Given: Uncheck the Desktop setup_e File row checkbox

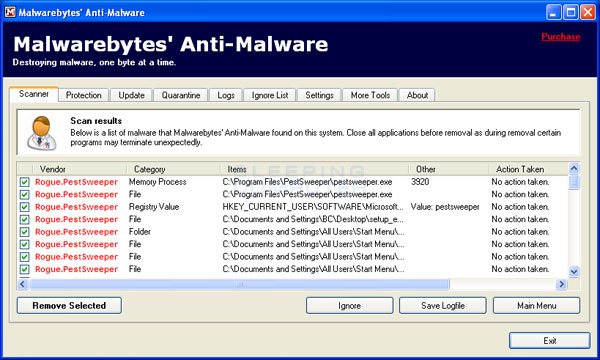Looking at the screenshot, I should click(x=24, y=220).
